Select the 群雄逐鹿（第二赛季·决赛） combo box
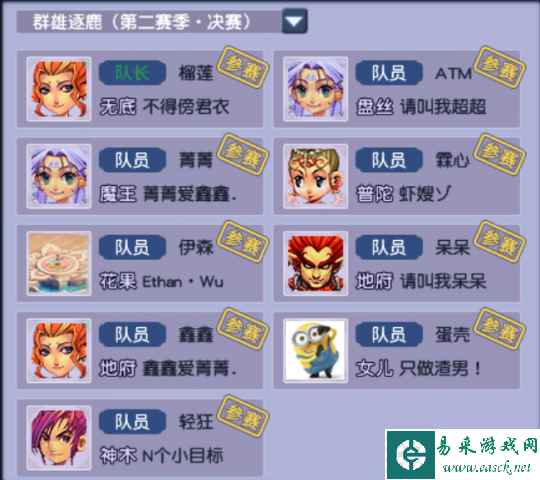The width and height of the screenshot is (540, 480). pos(162,22)
